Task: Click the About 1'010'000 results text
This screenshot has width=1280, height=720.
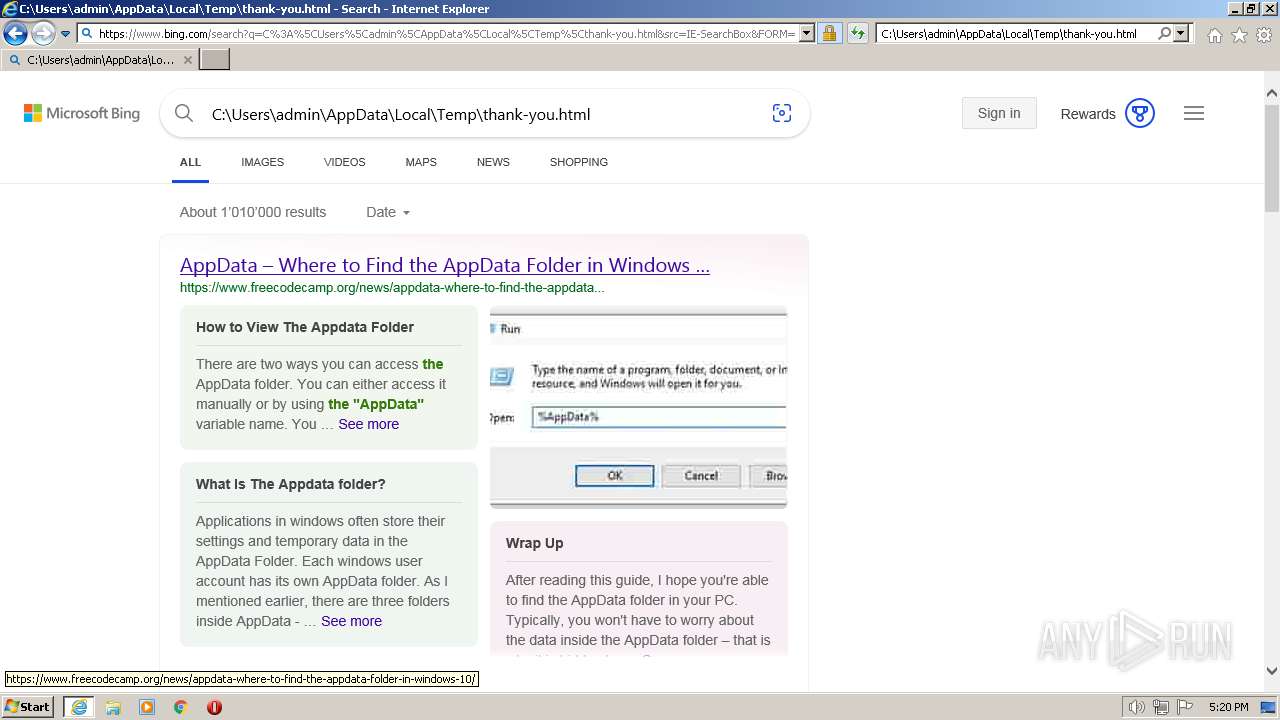Action: pyautogui.click(x=253, y=212)
